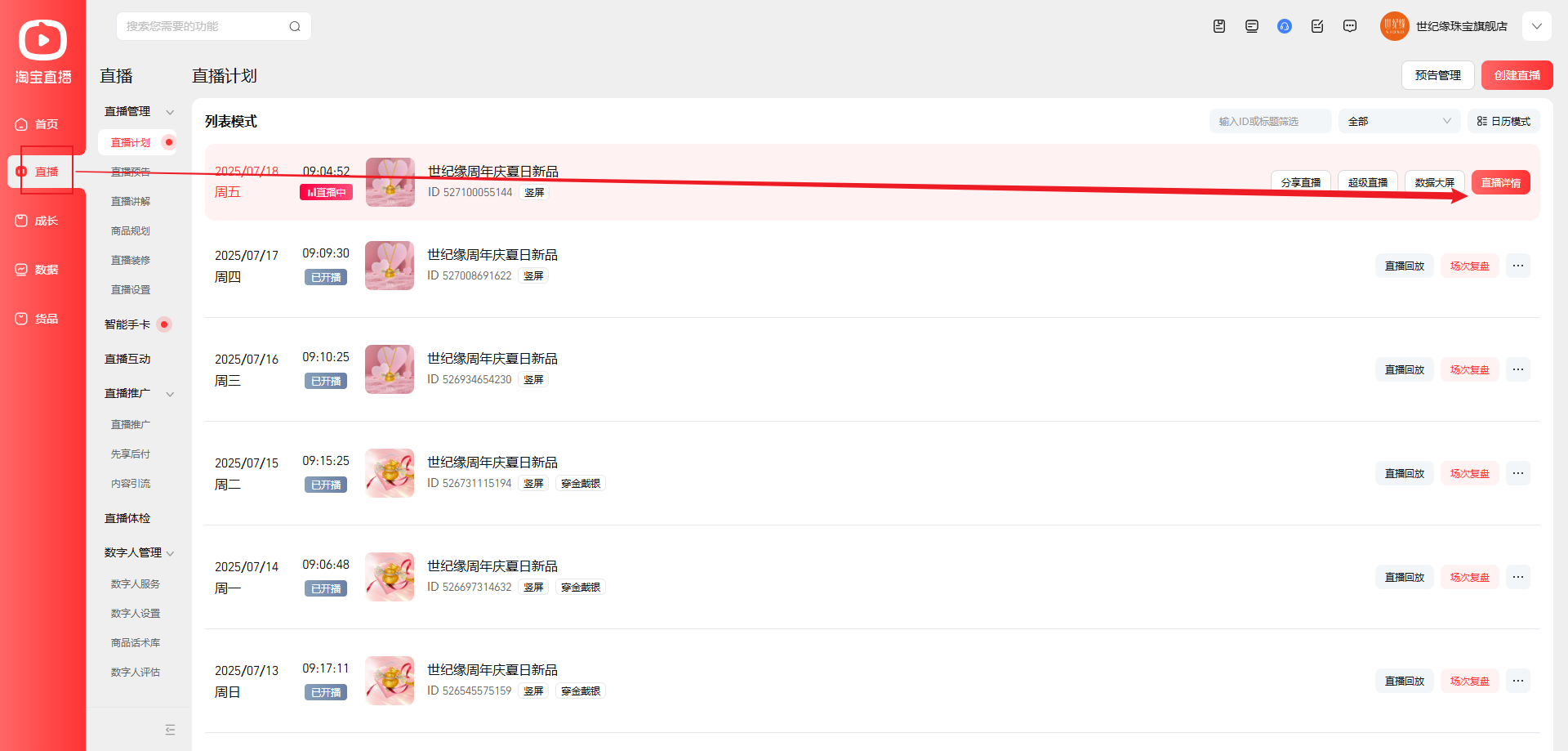This screenshot has width=1568, height=751.
Task: Open more options for 2025/07/17 broadcast
Action: coord(1517,266)
